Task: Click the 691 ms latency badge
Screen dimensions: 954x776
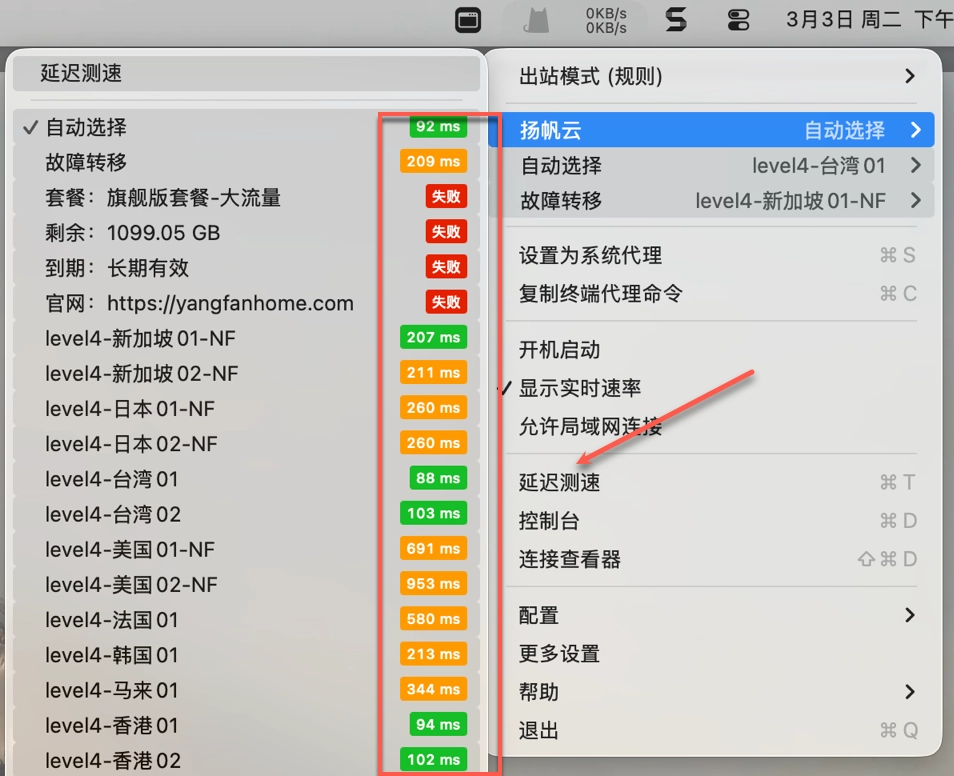Action: (433, 548)
